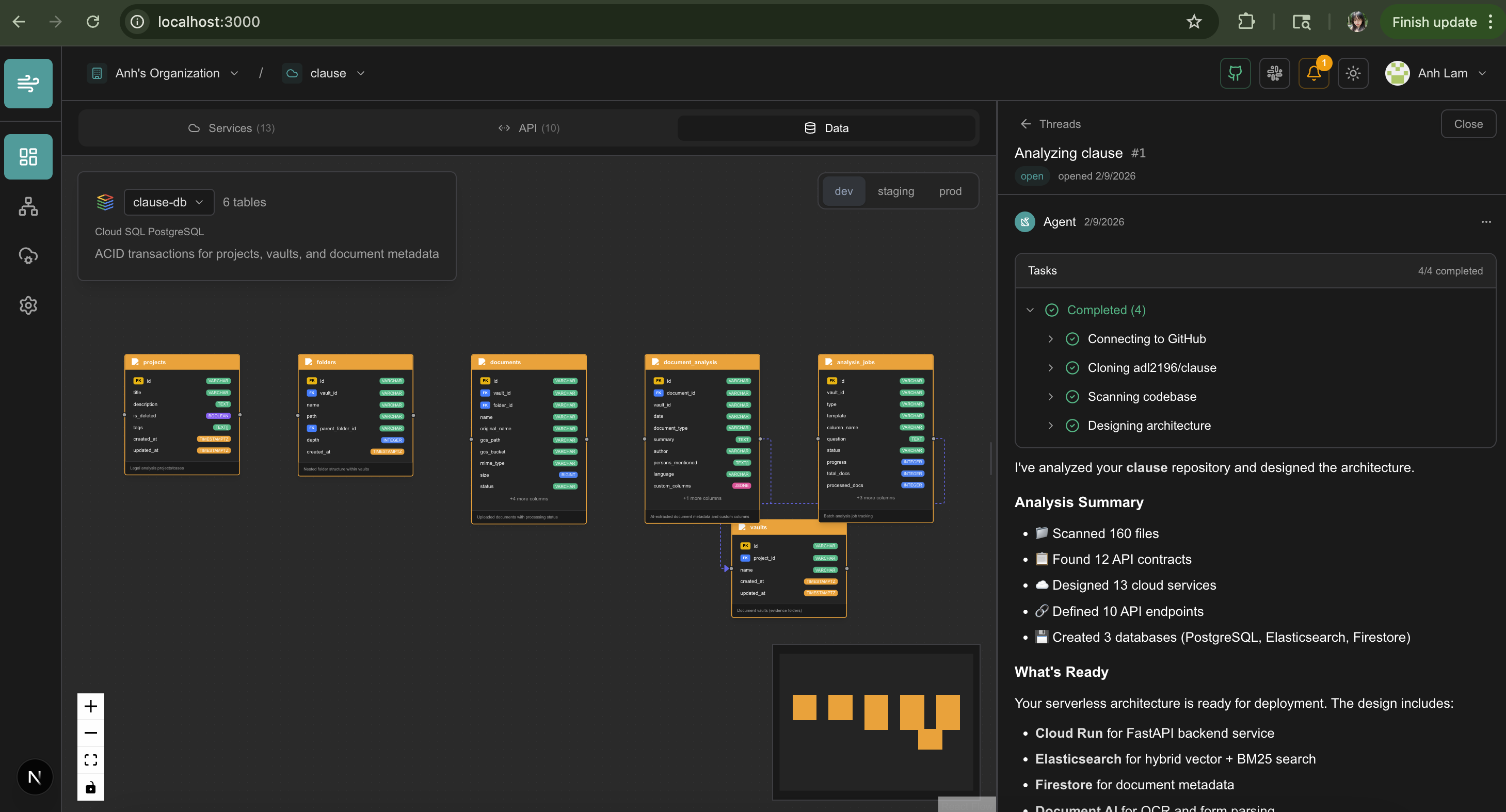Expand the Scanning codebase task
This screenshot has height=812, width=1506.
[1050, 397]
